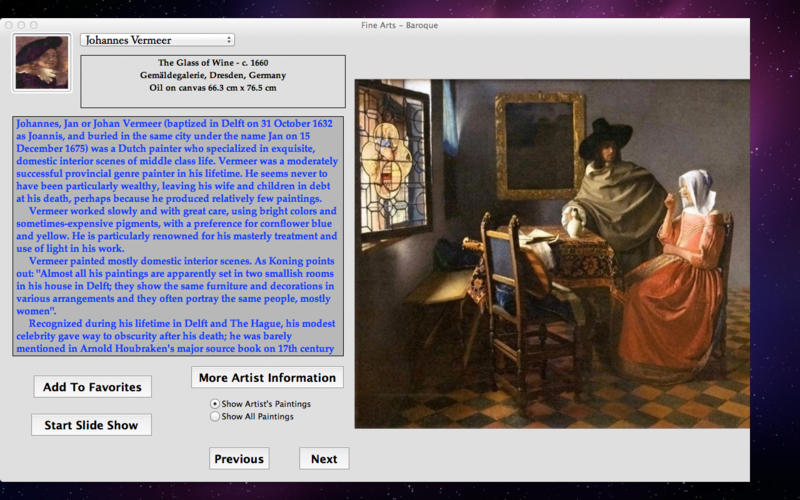Start the slide show

91,425
